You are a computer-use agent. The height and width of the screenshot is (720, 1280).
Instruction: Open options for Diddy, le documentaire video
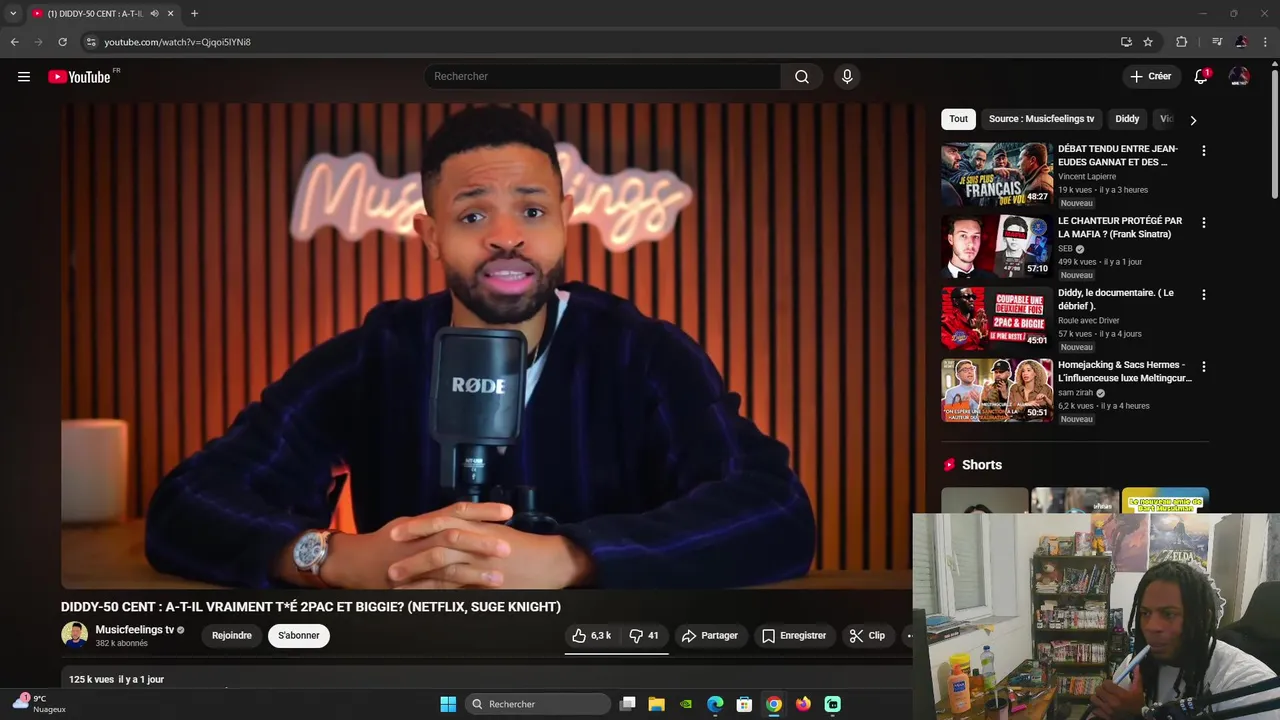click(1203, 295)
